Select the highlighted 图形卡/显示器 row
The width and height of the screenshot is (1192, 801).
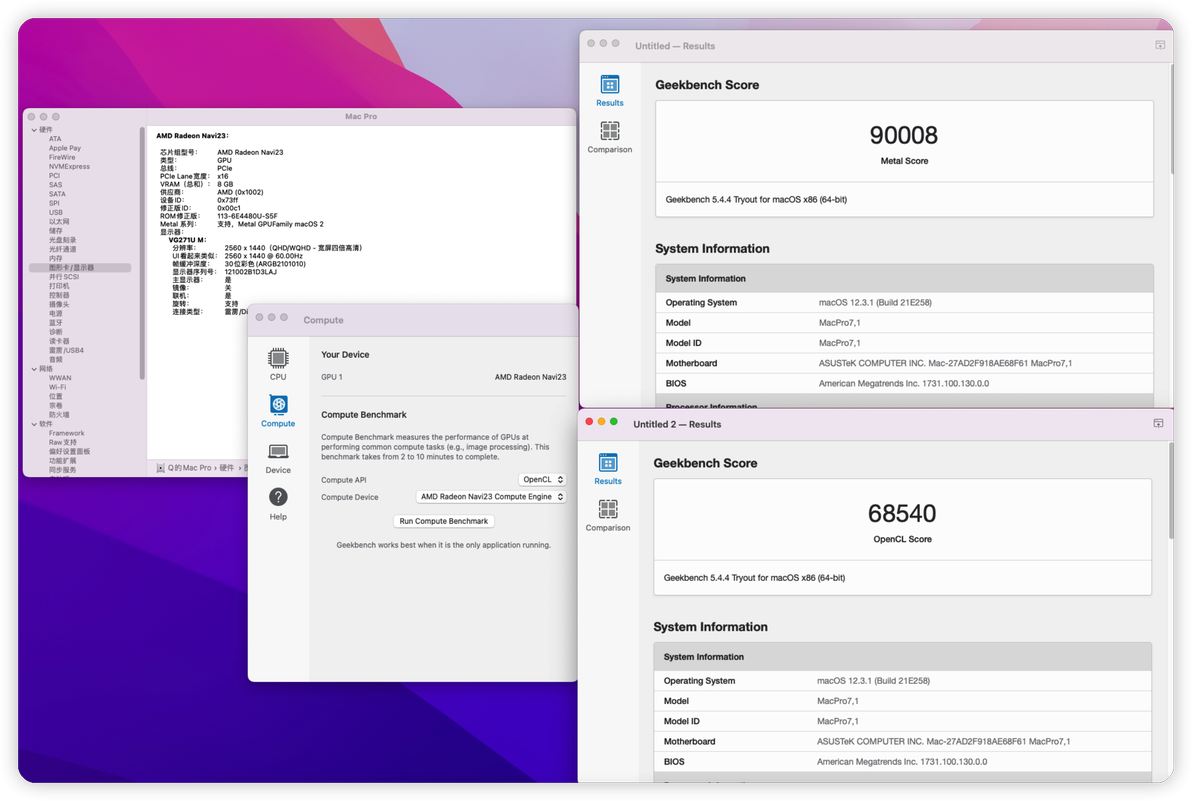tap(80, 268)
